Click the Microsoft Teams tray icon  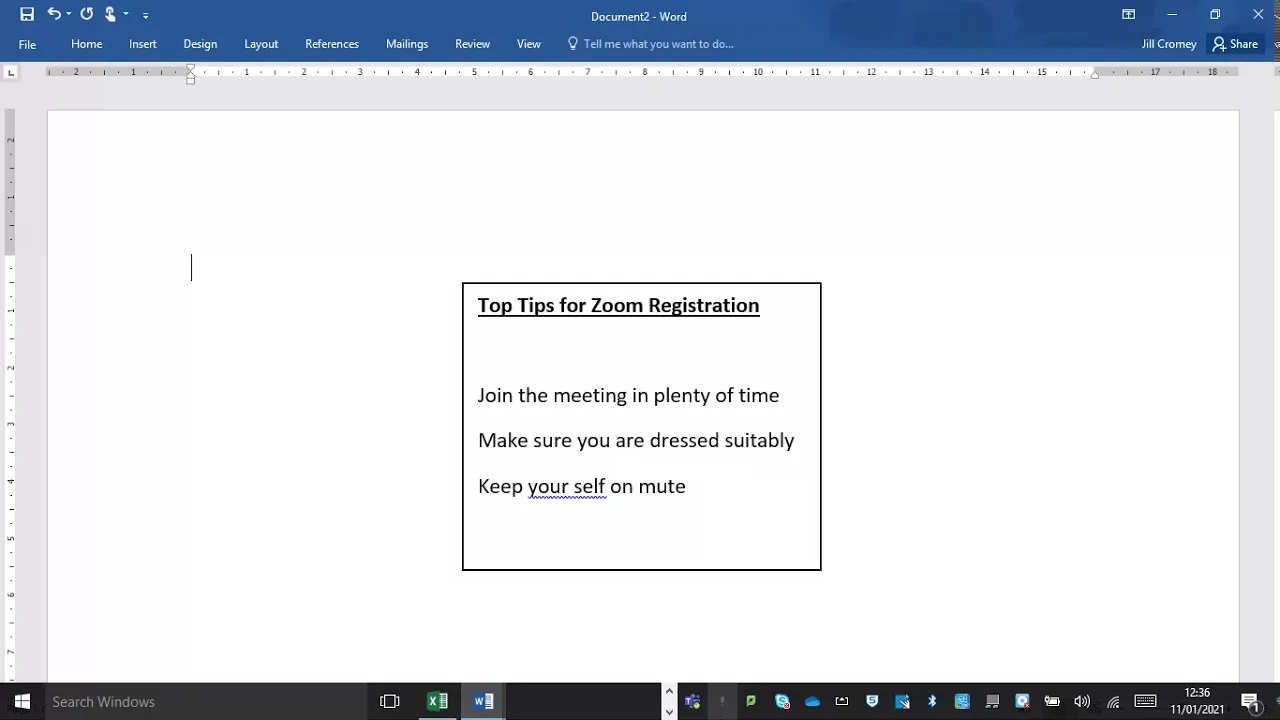click(x=692, y=701)
